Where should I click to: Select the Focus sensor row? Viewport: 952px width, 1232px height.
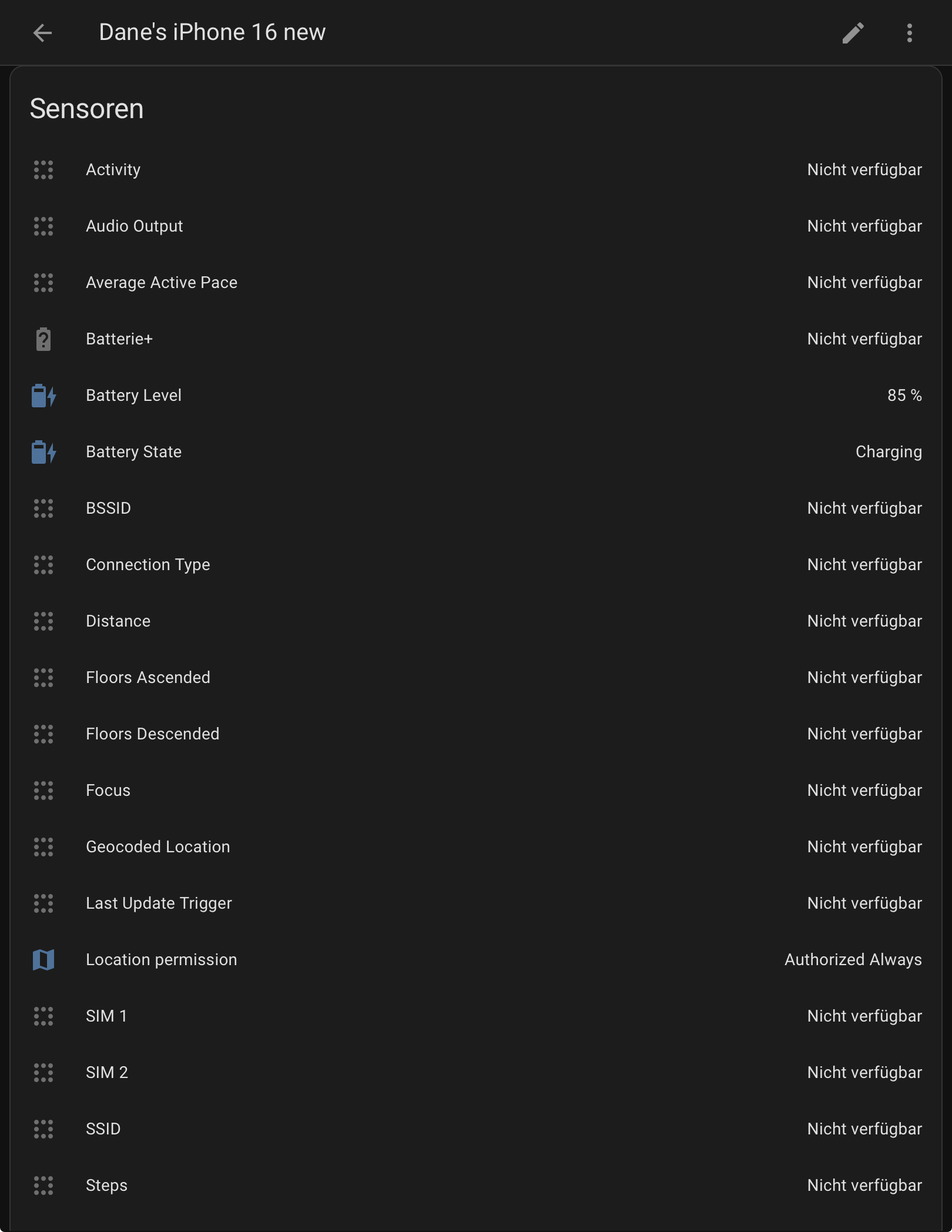click(108, 791)
